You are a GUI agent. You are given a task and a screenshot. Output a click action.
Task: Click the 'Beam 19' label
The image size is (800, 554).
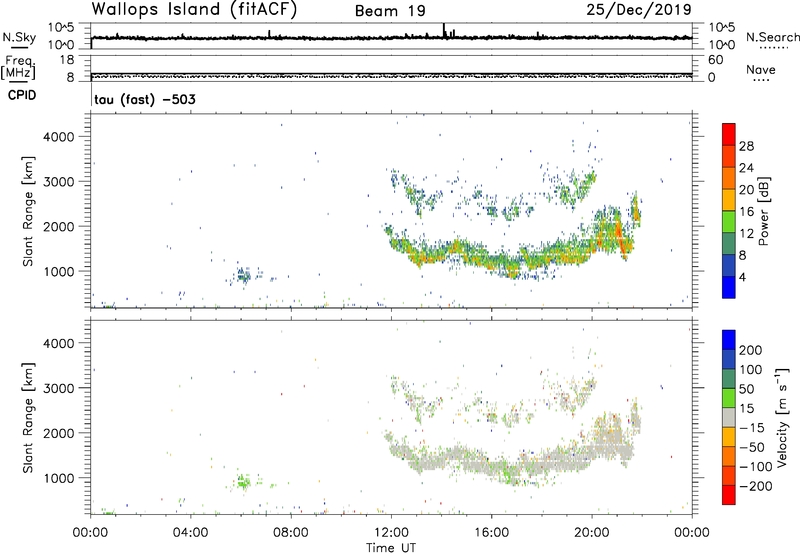390,11
